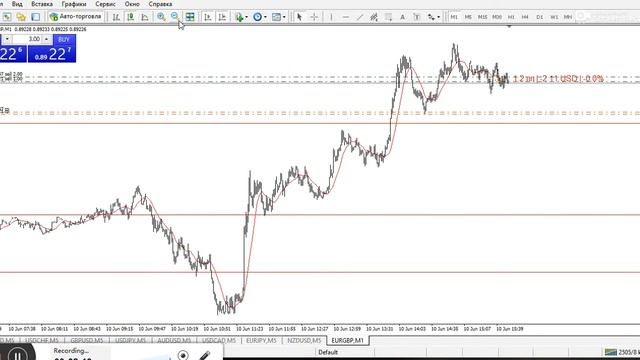640x360 pixels.
Task: Select the crosshair tool
Action: coord(314,17)
